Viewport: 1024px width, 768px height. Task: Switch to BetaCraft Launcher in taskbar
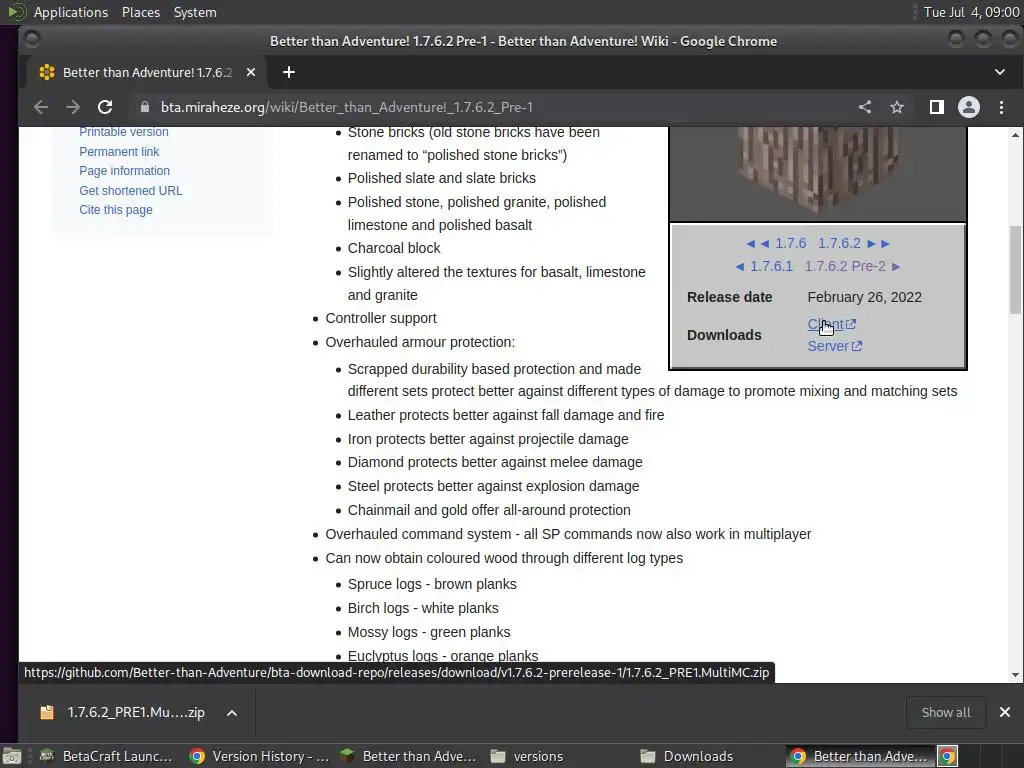[106, 756]
